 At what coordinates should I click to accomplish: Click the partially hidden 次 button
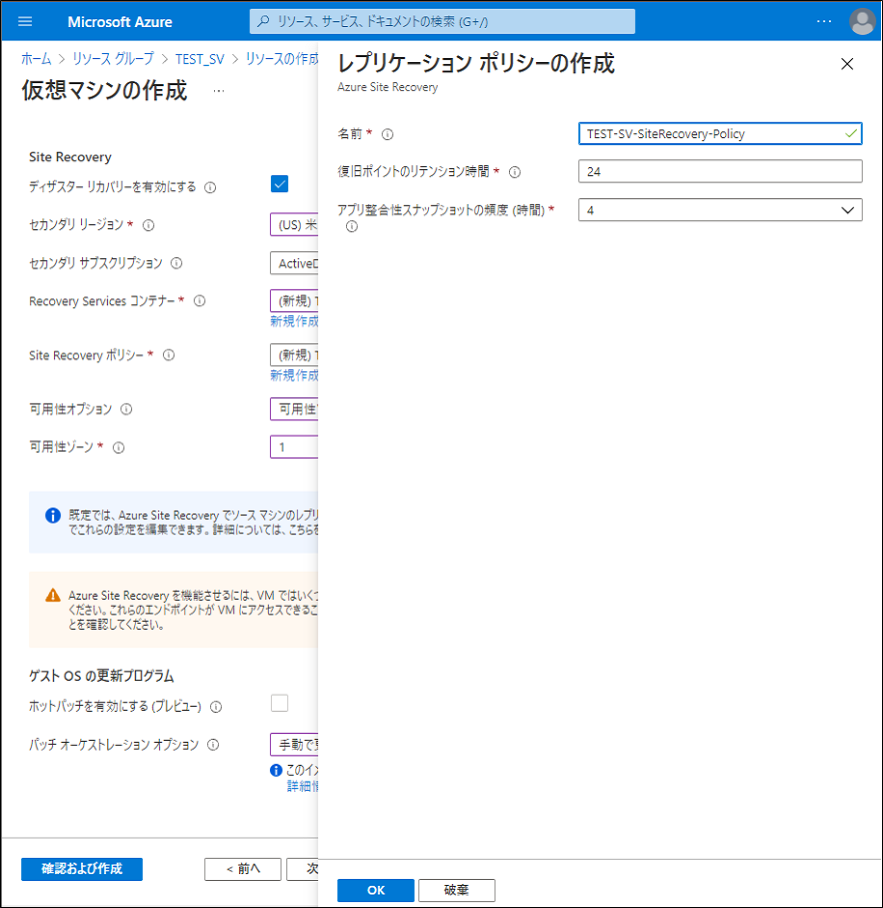[x=302, y=869]
